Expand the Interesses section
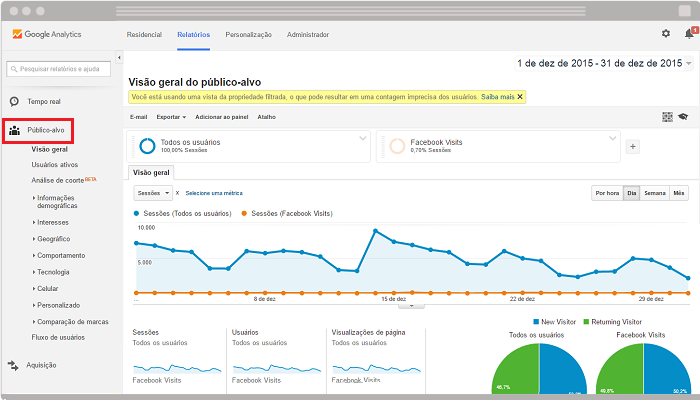Viewport: 700px width, 400px height. (x=51, y=222)
